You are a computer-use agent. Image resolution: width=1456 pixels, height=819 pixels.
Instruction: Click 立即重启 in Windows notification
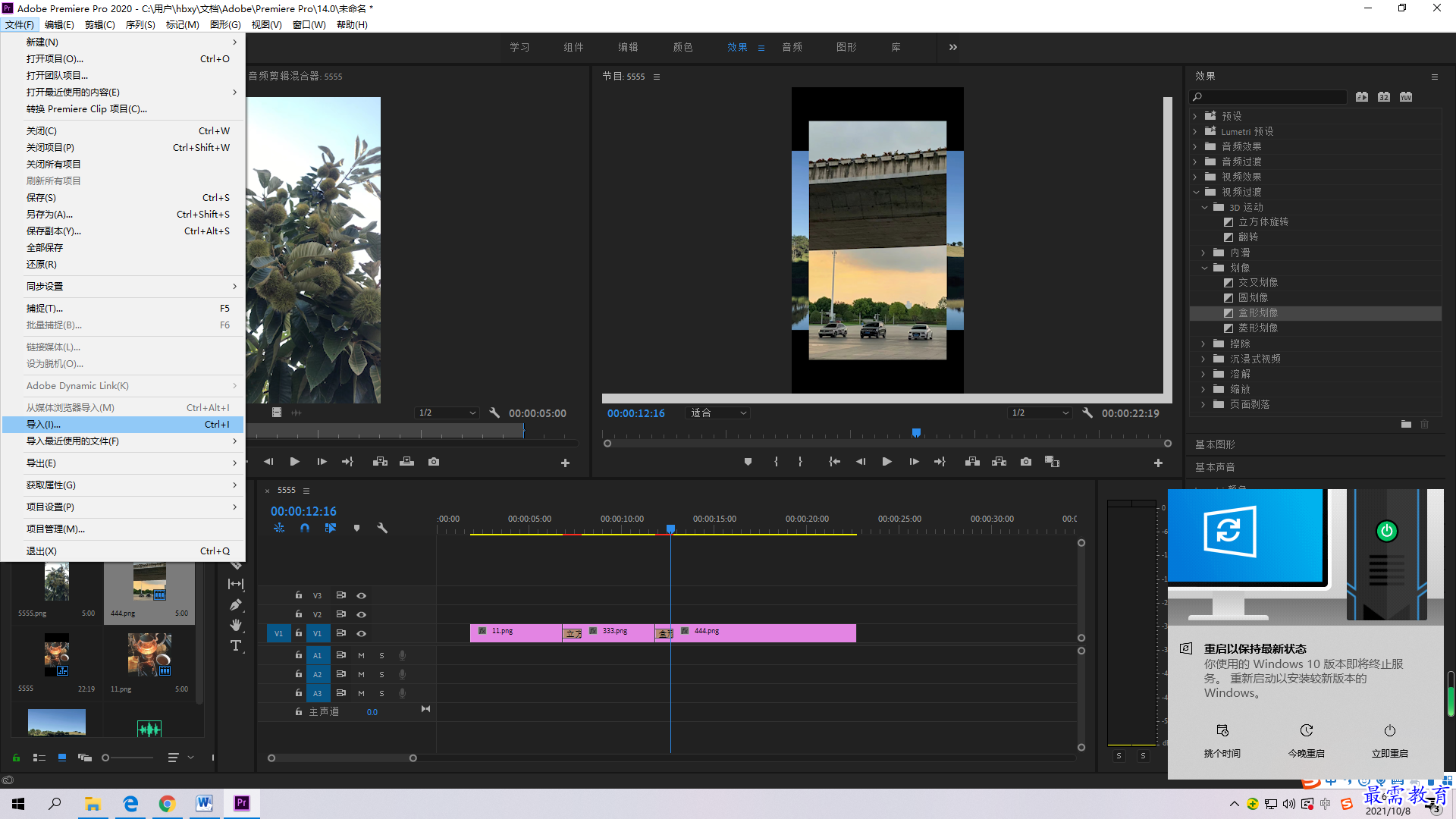pyautogui.click(x=1389, y=740)
